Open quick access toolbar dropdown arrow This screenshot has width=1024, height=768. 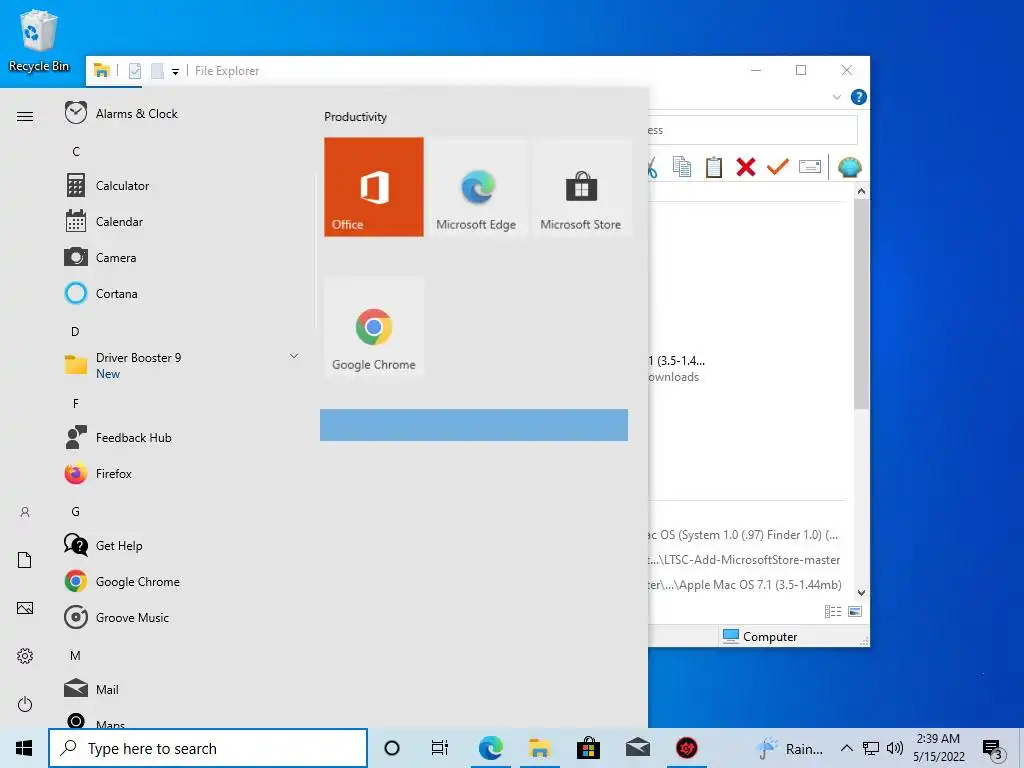click(x=175, y=71)
